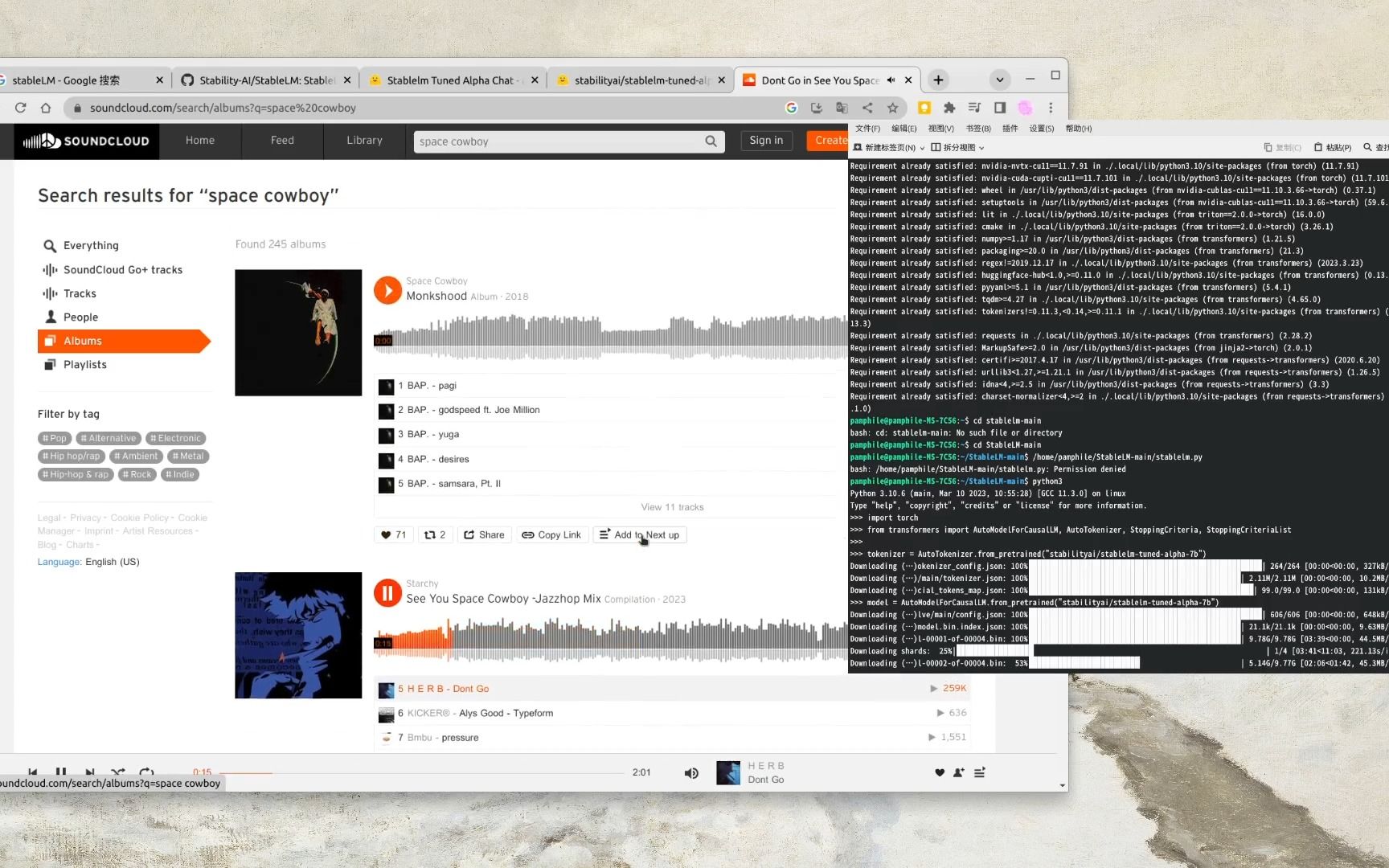
Task: Open the Space Cowboy Monkshood album artwork
Action: point(298,333)
